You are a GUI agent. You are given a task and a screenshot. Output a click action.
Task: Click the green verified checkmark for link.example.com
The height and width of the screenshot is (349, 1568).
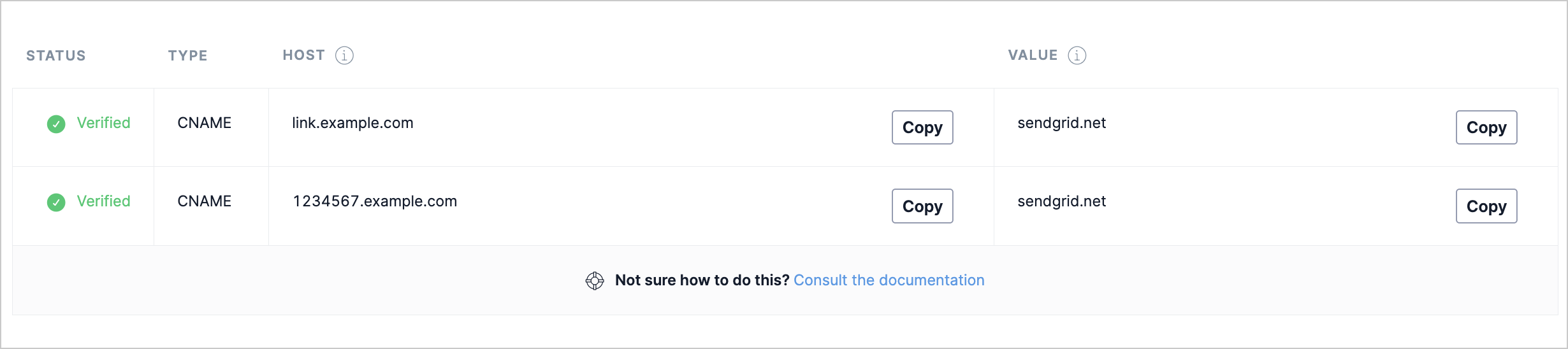[x=56, y=124]
